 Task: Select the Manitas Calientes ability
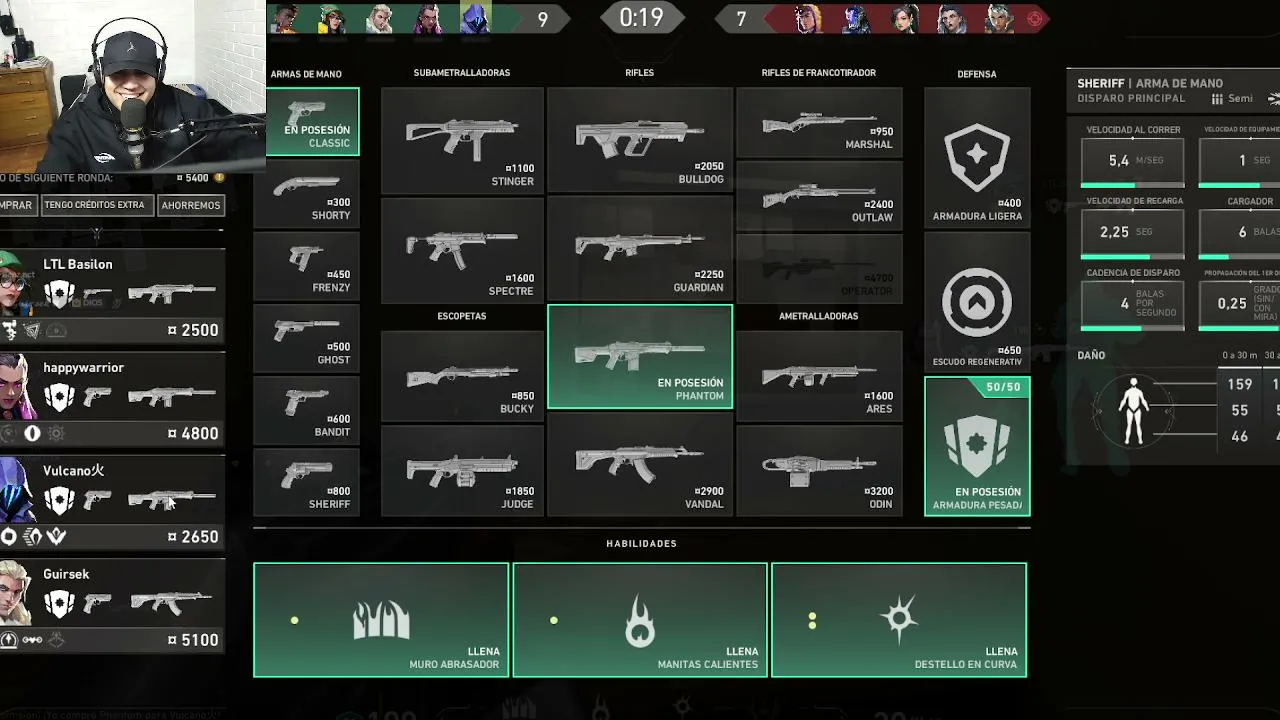640,620
